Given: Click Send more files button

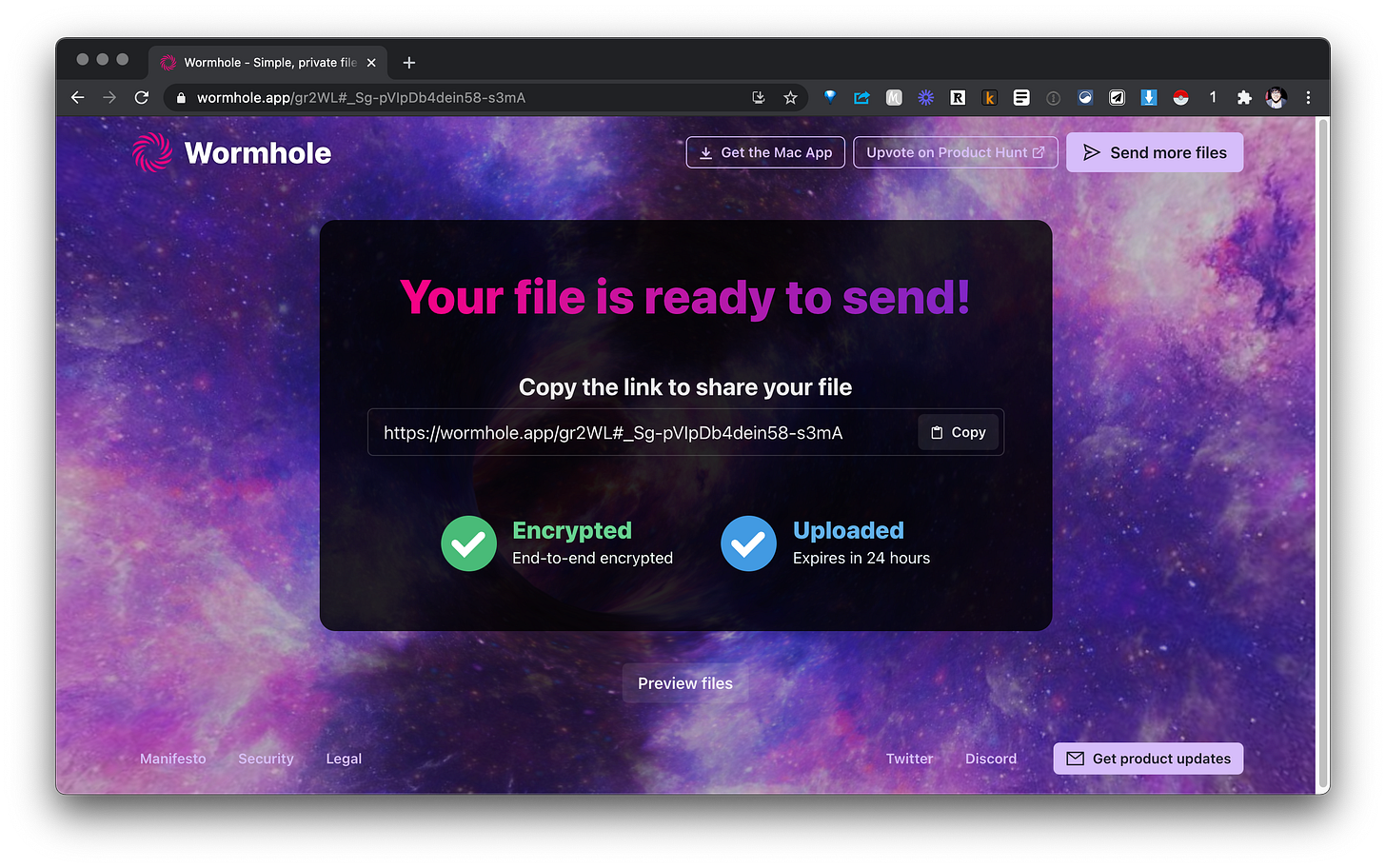Looking at the screenshot, I should (1155, 152).
